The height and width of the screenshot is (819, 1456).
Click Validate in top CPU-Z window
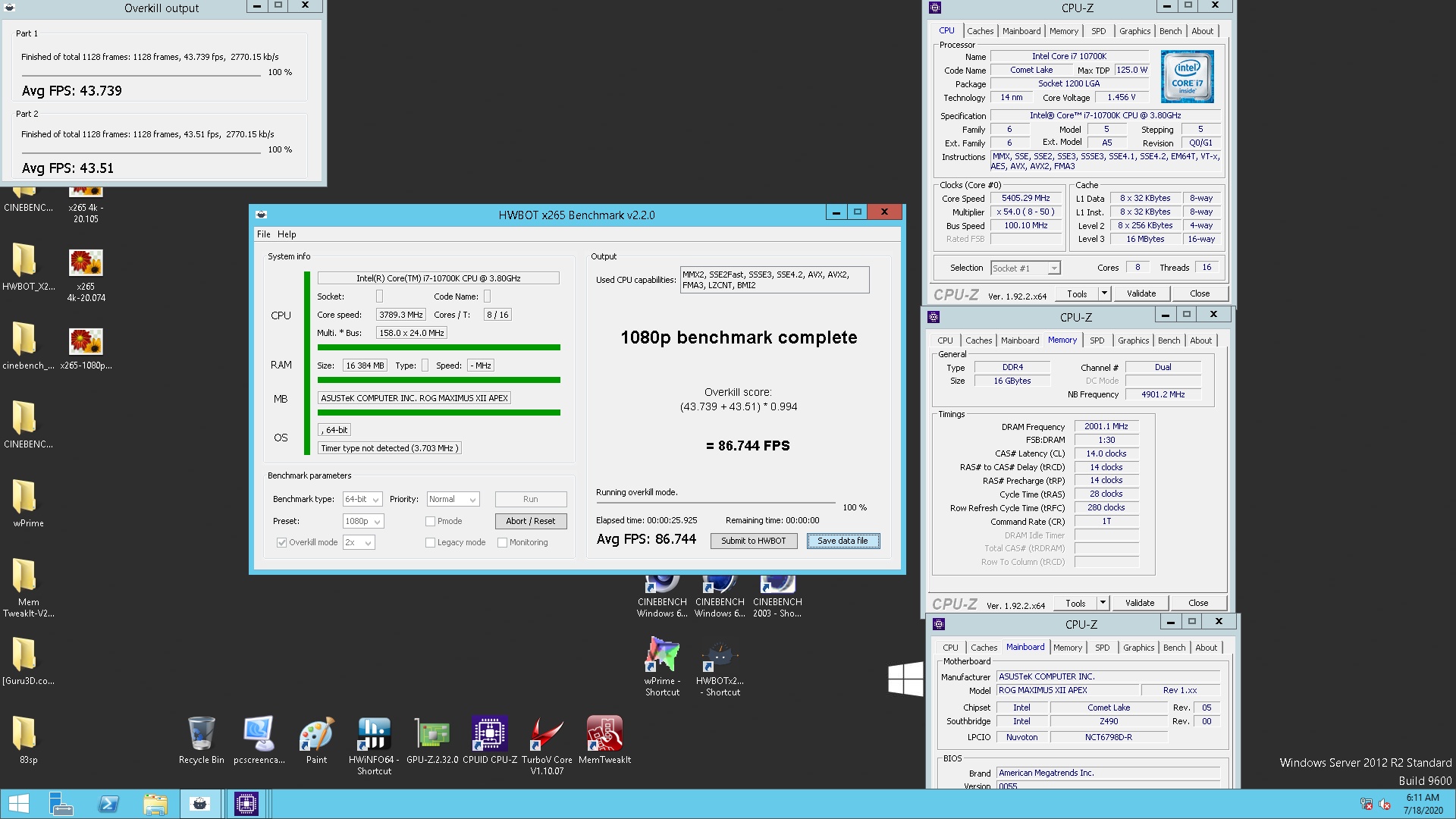point(1141,293)
